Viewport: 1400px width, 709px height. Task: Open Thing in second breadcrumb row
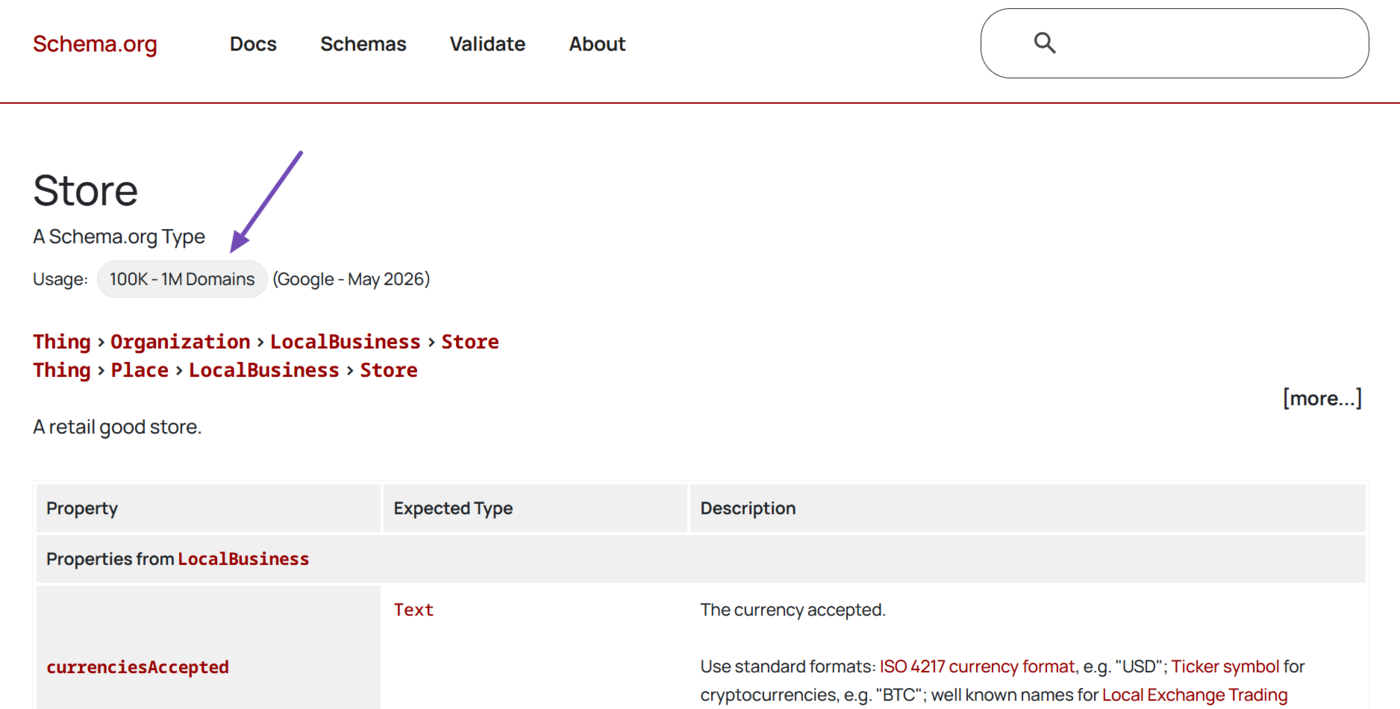[62, 370]
